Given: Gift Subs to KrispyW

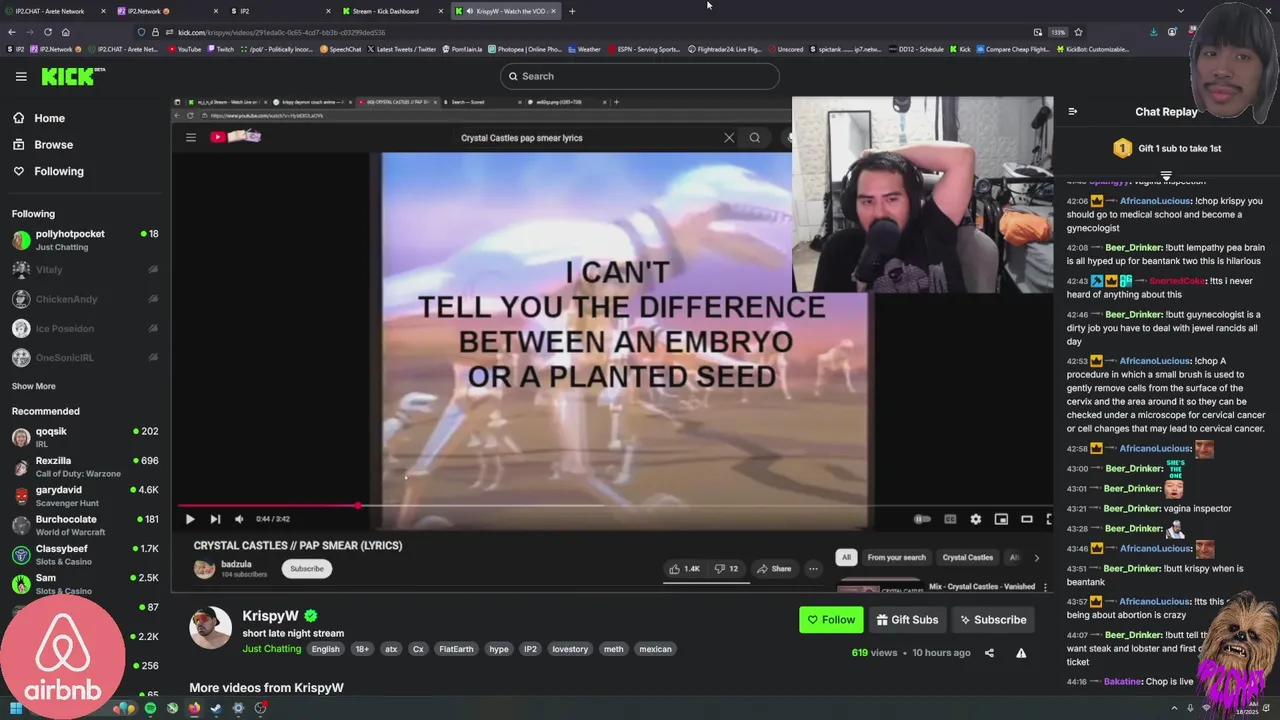Looking at the screenshot, I should click(907, 620).
